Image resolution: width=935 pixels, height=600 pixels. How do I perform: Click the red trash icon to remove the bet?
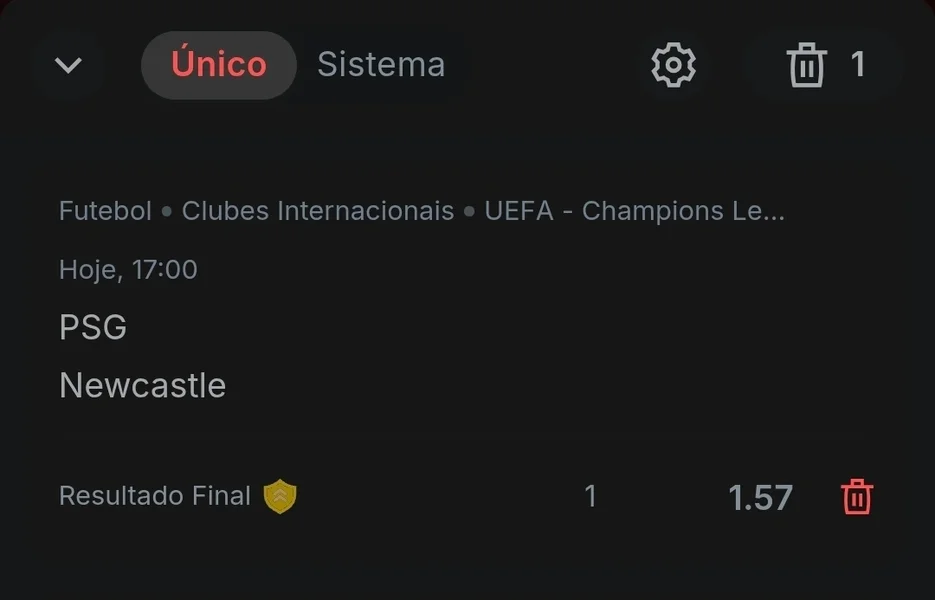click(x=857, y=496)
